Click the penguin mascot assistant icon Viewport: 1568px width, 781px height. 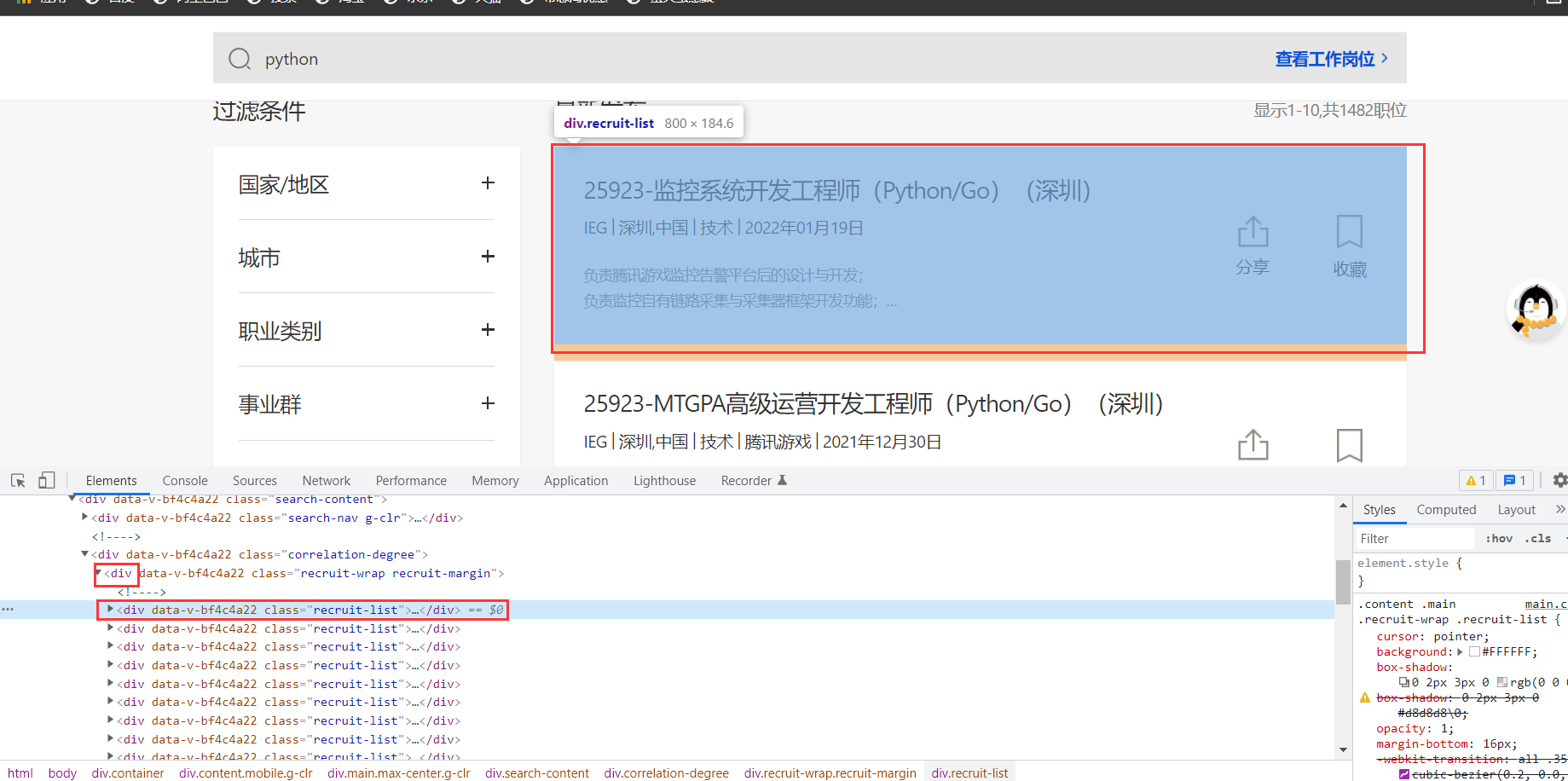click(1536, 310)
